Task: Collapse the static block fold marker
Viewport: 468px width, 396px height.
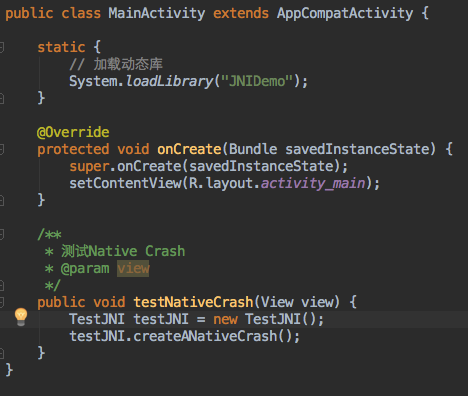Action: [x=1, y=47]
